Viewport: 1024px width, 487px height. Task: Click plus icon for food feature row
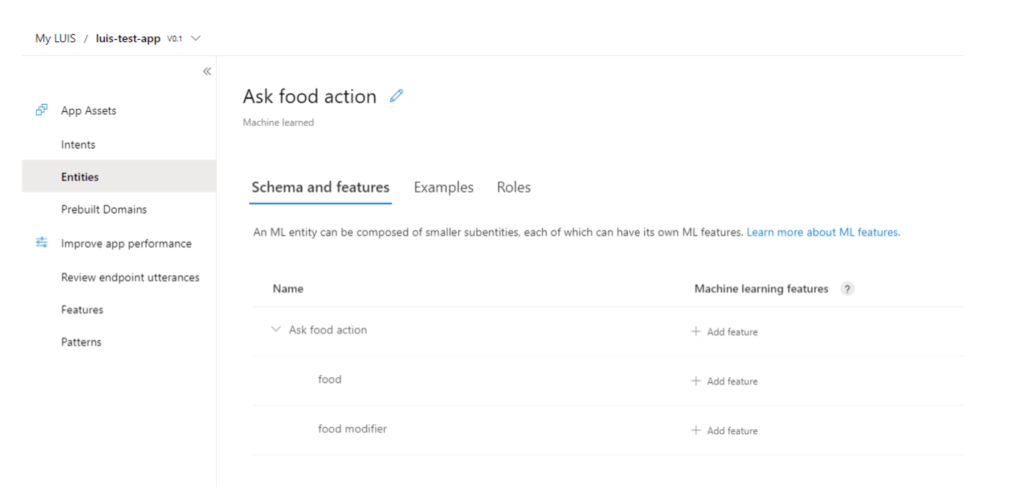click(x=695, y=381)
